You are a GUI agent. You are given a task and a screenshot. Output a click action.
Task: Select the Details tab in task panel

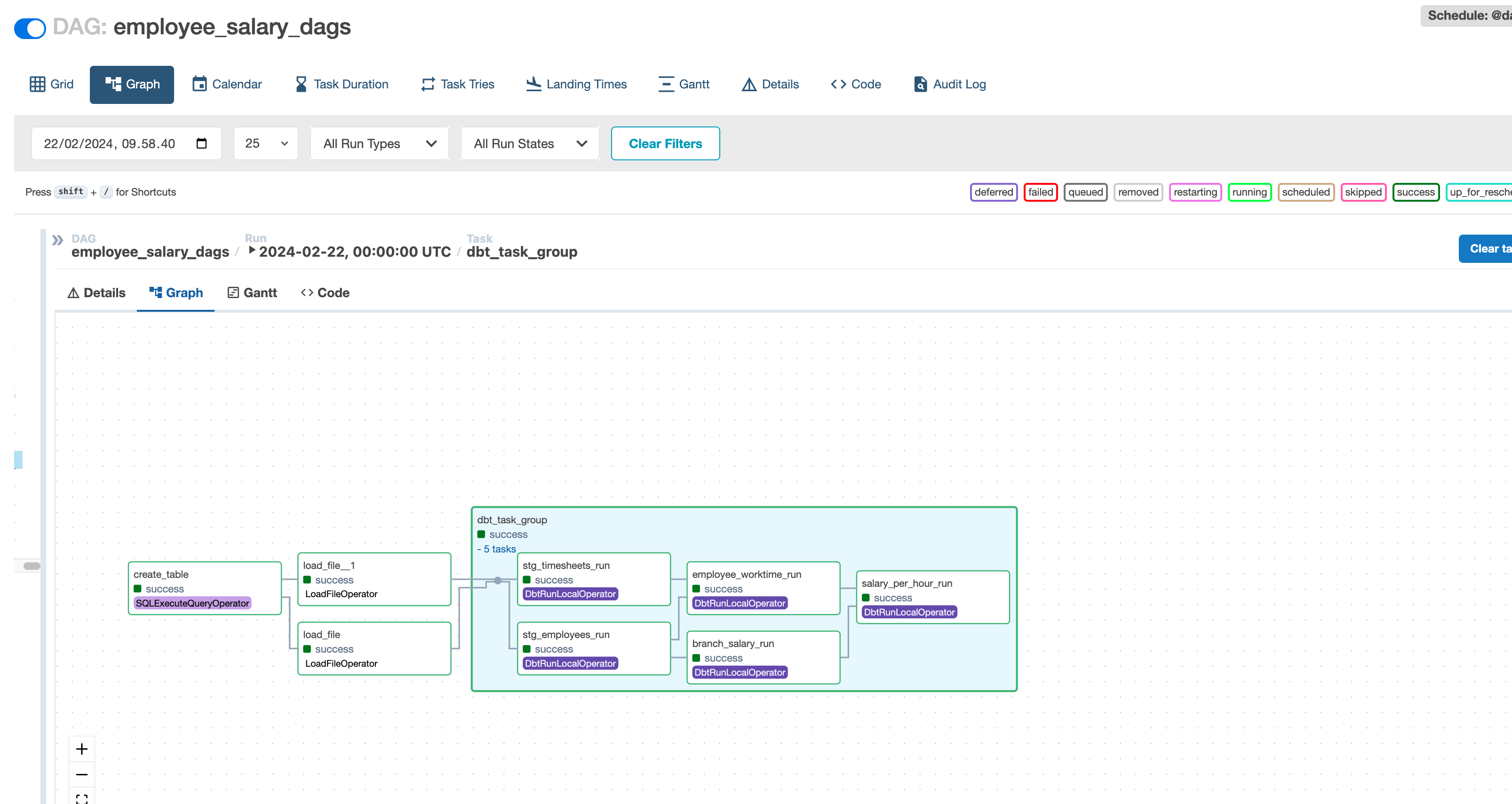click(x=97, y=293)
